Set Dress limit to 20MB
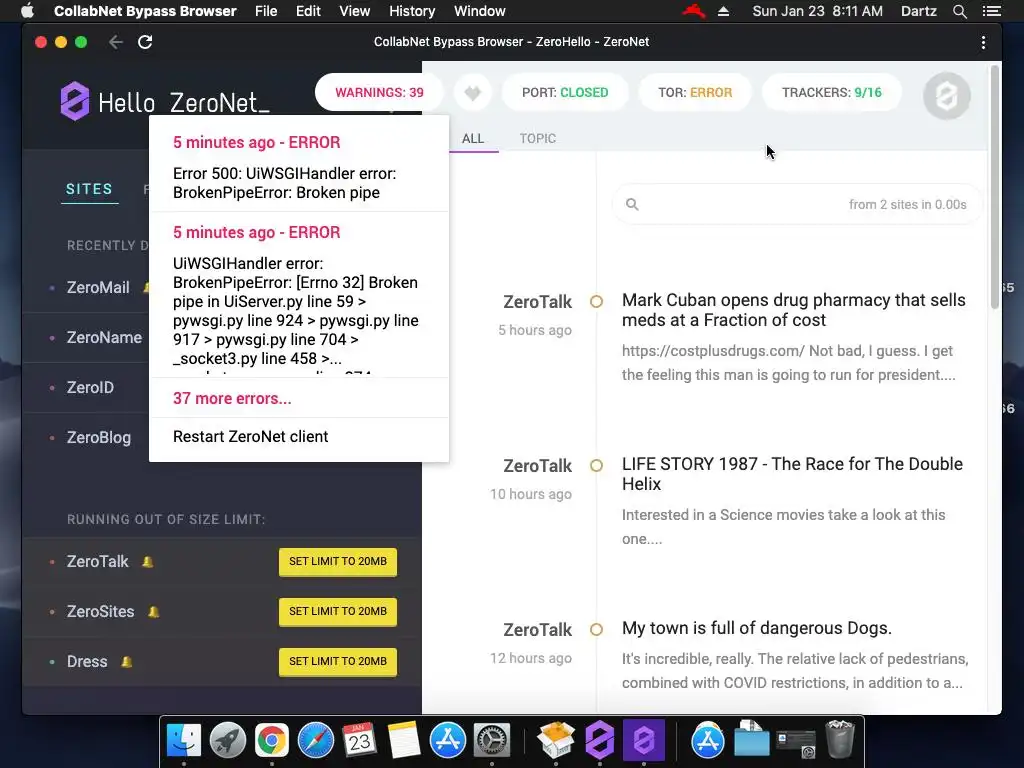 point(338,662)
